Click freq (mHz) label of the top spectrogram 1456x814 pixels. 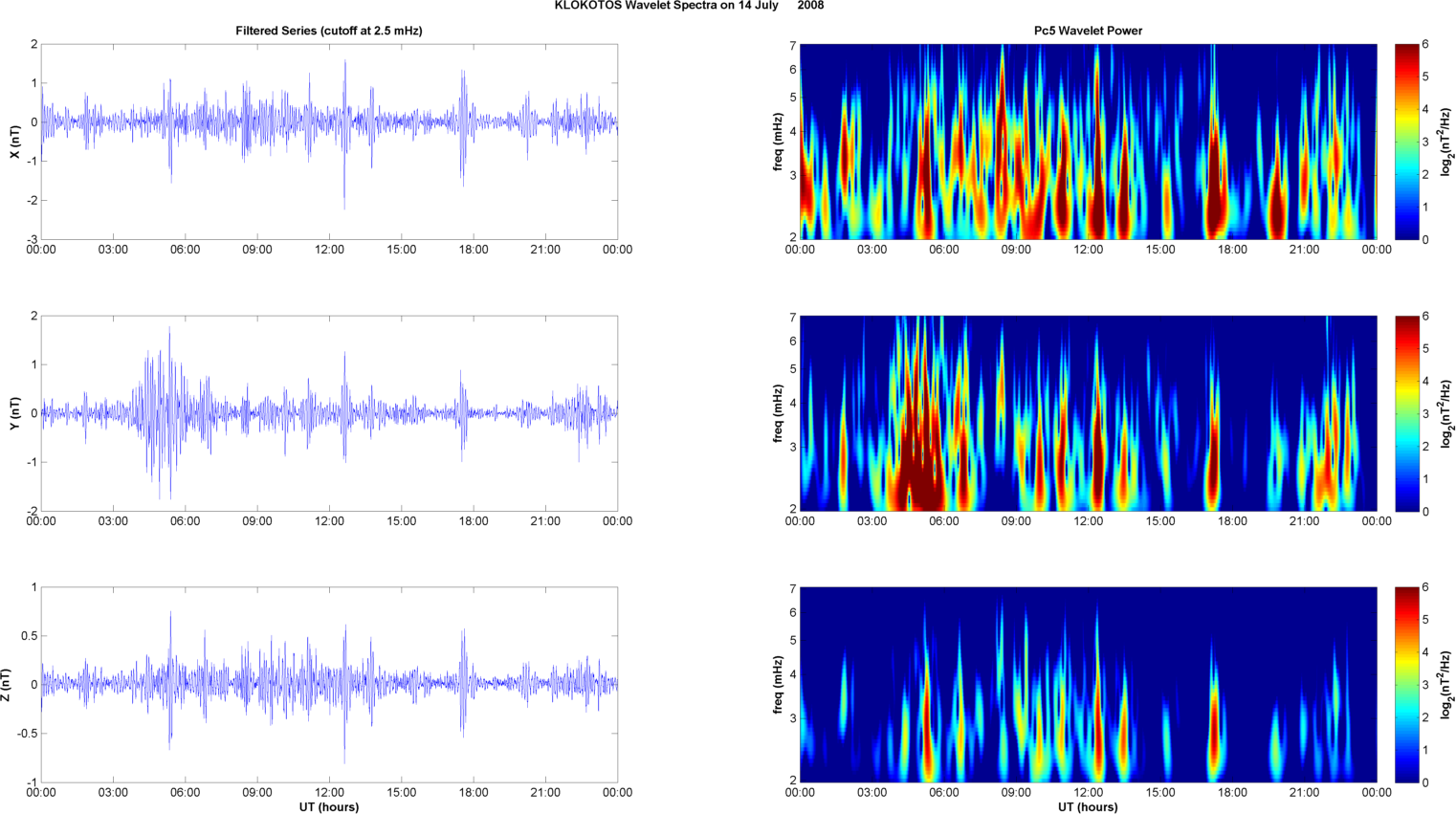point(778,142)
